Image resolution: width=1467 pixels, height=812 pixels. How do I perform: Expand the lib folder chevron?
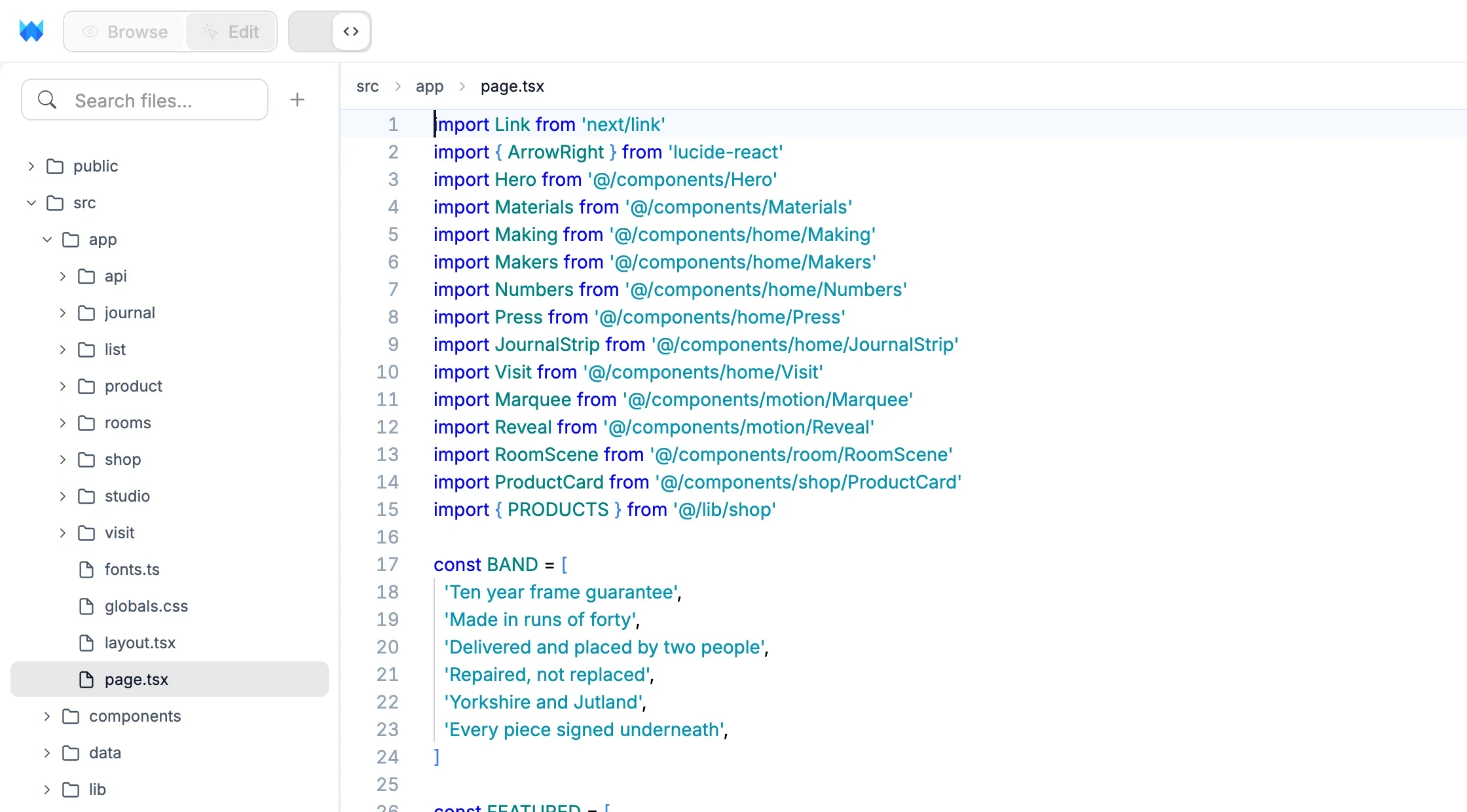pyautogui.click(x=46, y=790)
